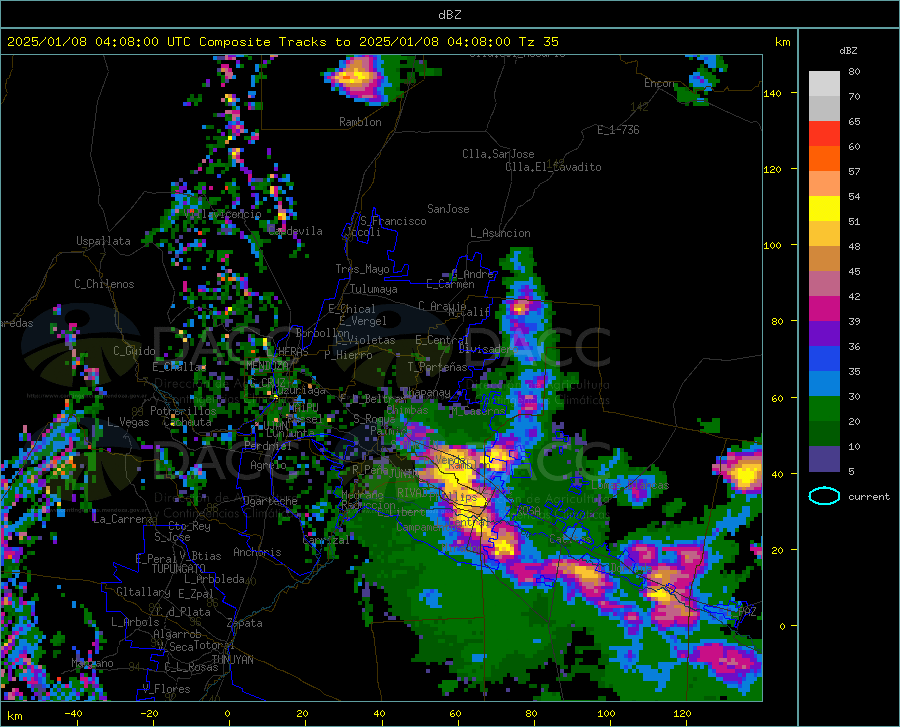This screenshot has width=900, height=727.
Task: Click the 'Agrelo' place label
Action: [x=268, y=465]
